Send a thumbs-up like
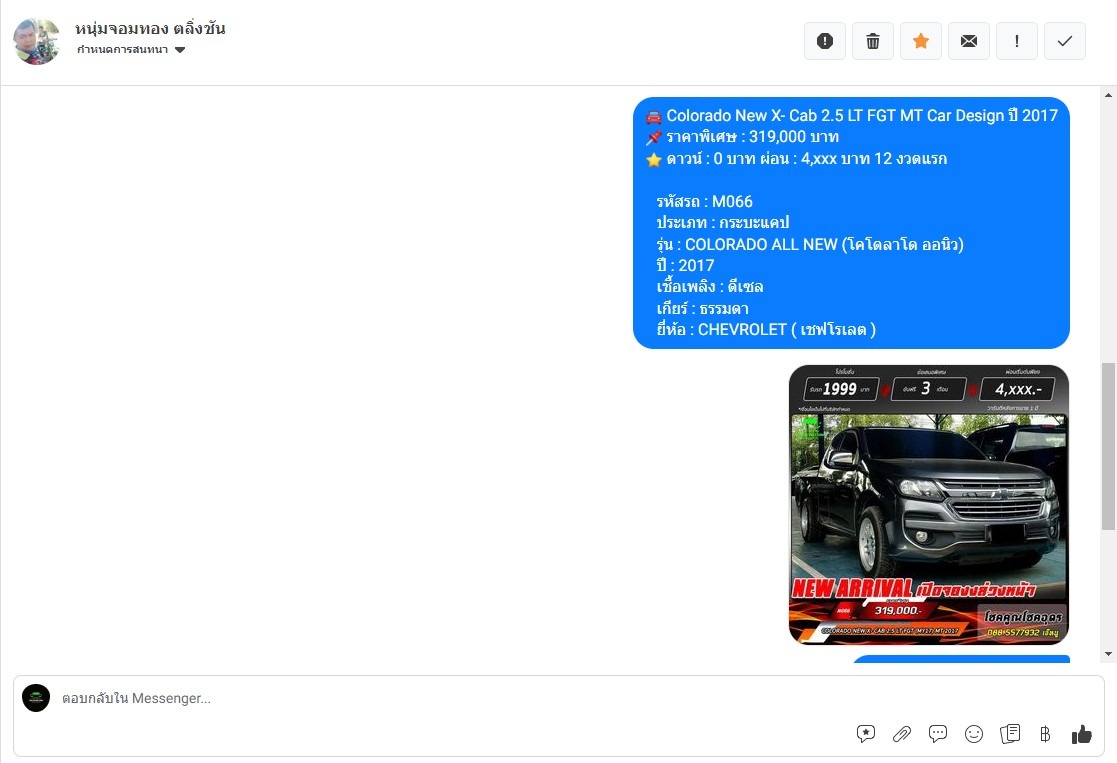This screenshot has height=763, width=1117. tap(1081, 735)
